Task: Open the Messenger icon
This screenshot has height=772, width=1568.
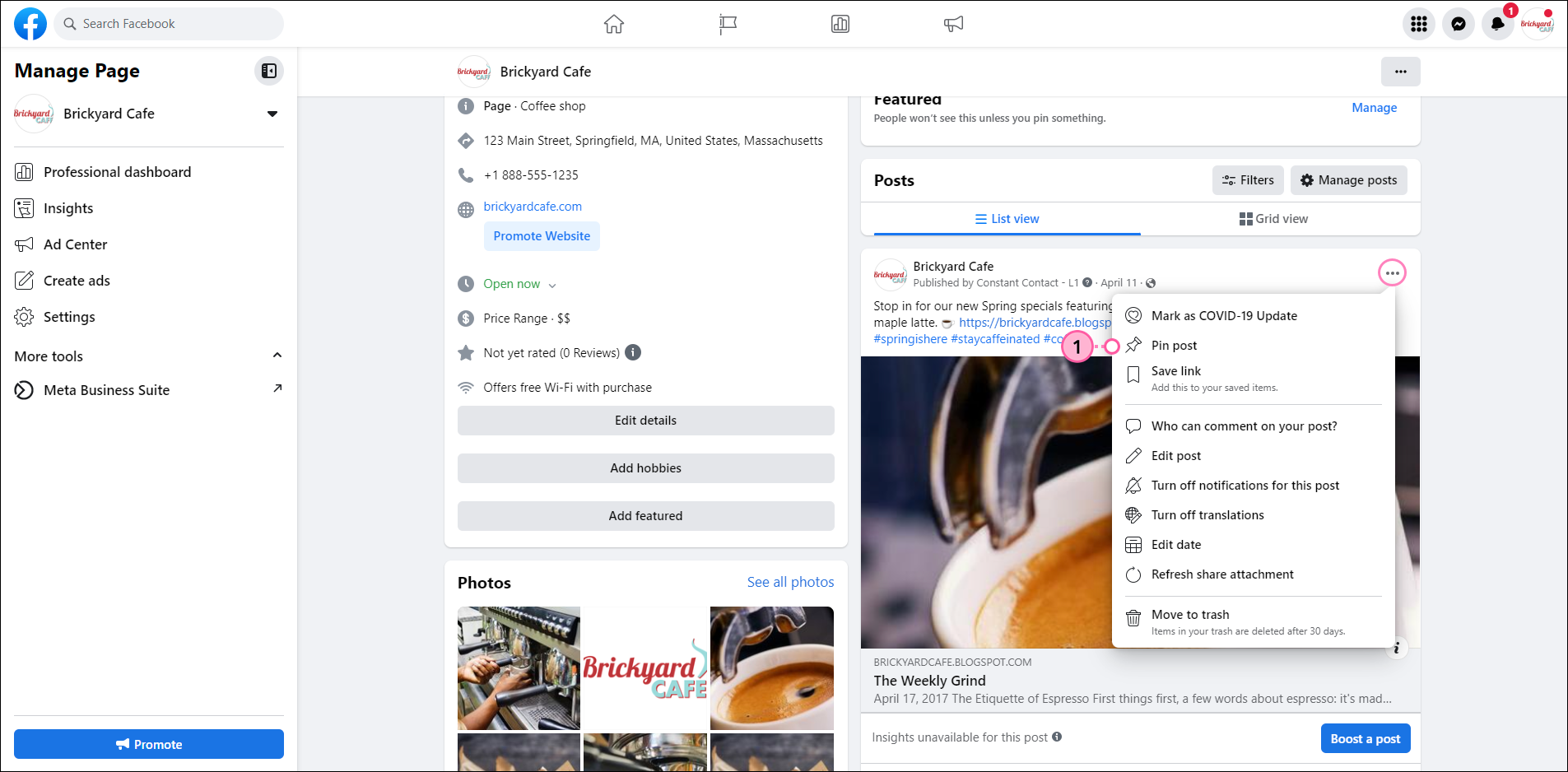Action: 1459,24
